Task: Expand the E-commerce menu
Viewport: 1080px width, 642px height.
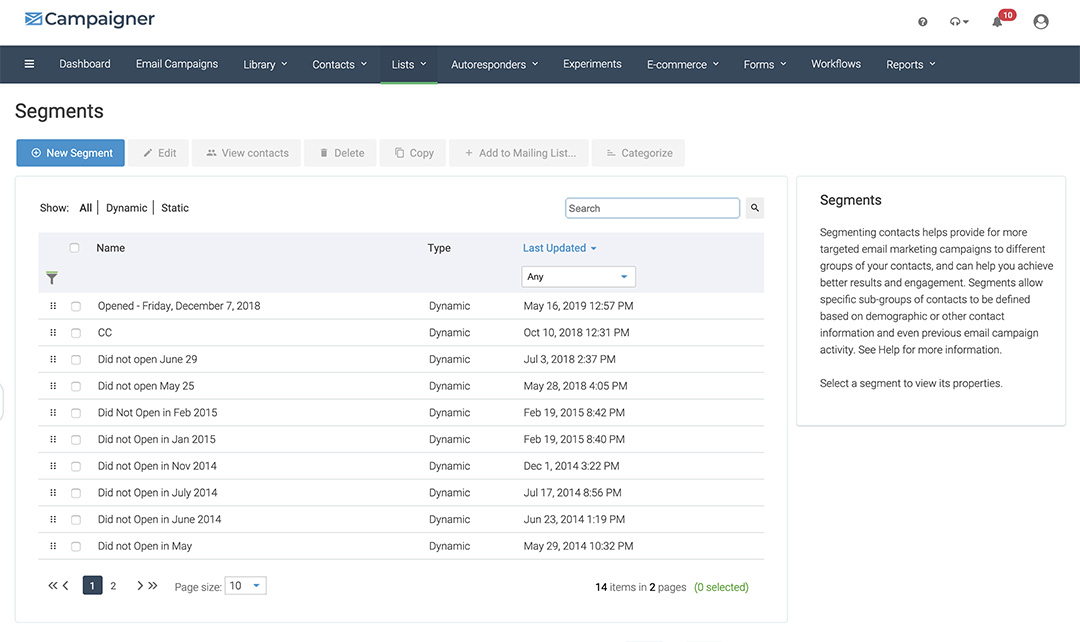Action: (683, 64)
